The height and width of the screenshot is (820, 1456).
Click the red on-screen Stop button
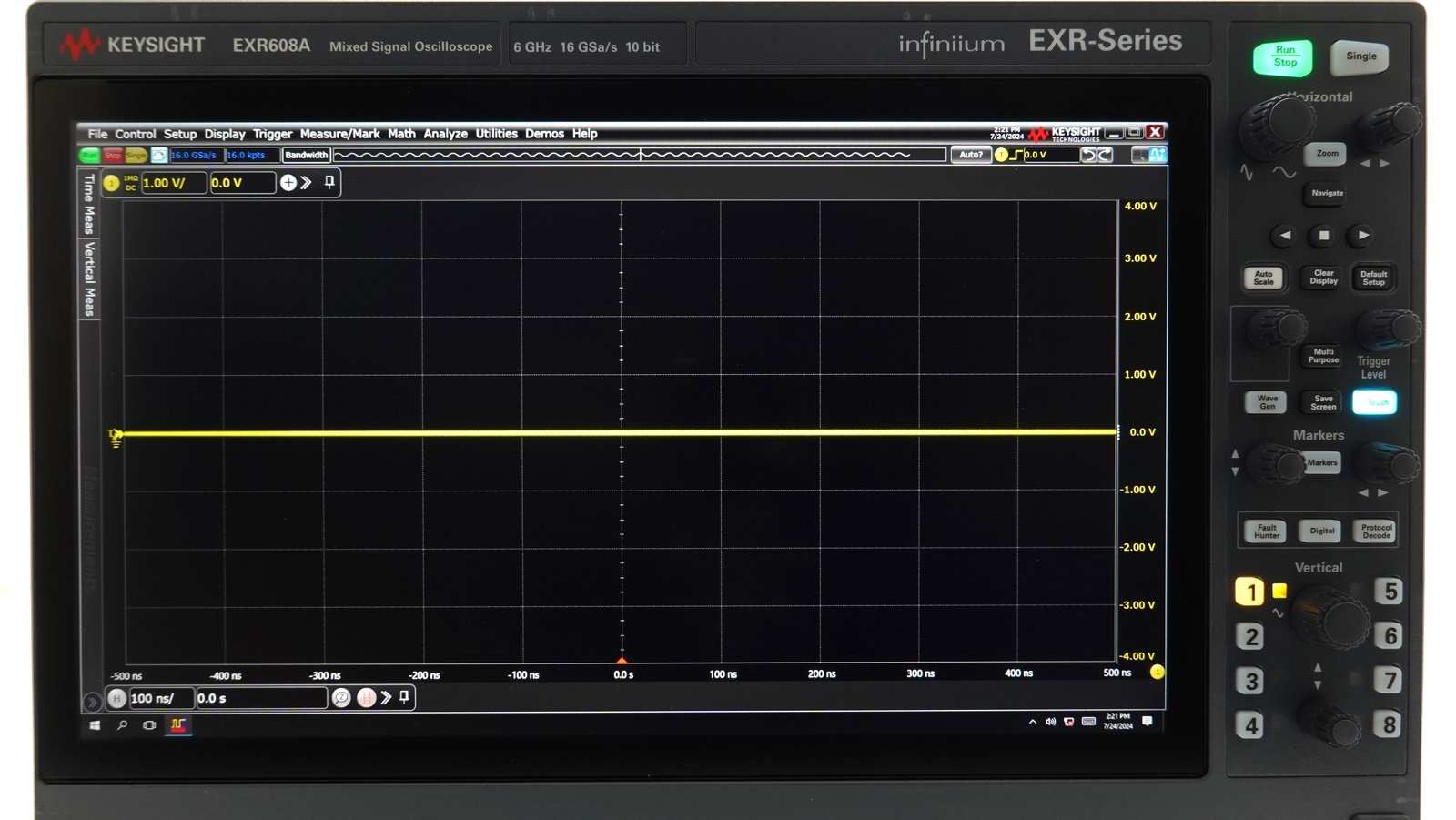point(113,156)
